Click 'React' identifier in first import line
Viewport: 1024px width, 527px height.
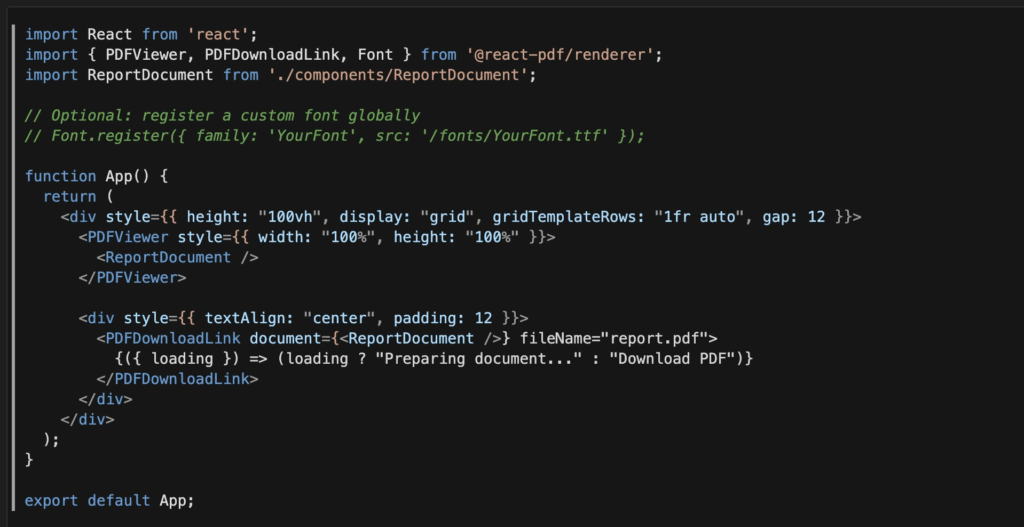click(110, 34)
